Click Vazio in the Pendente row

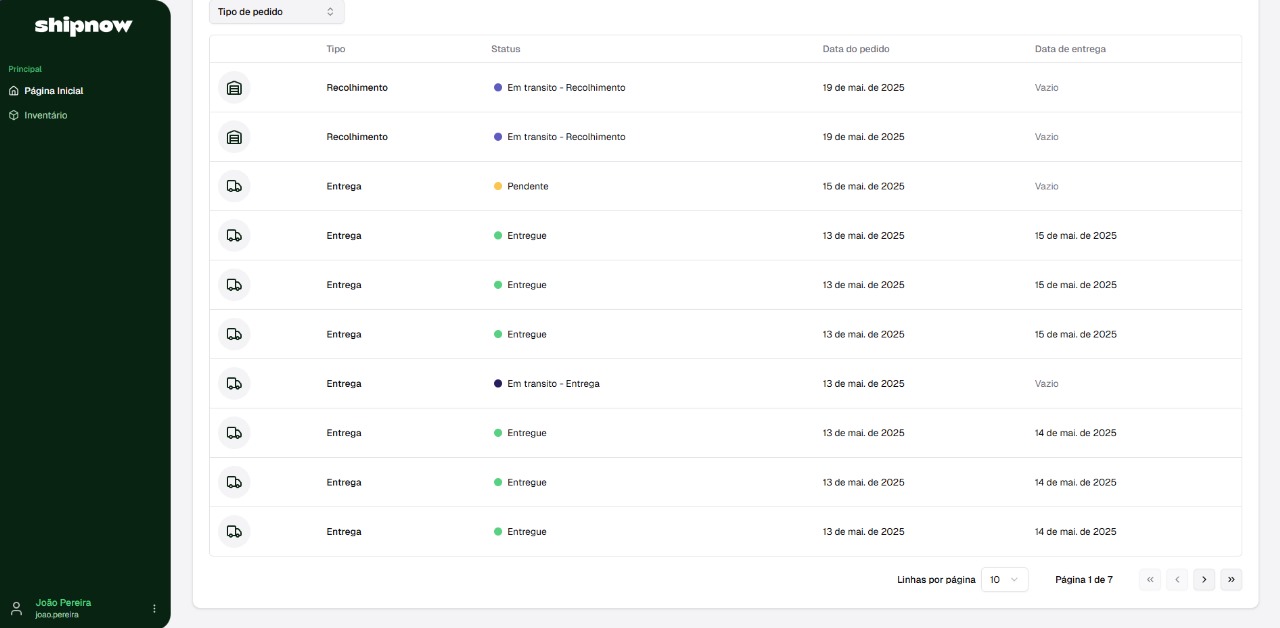[1047, 187]
